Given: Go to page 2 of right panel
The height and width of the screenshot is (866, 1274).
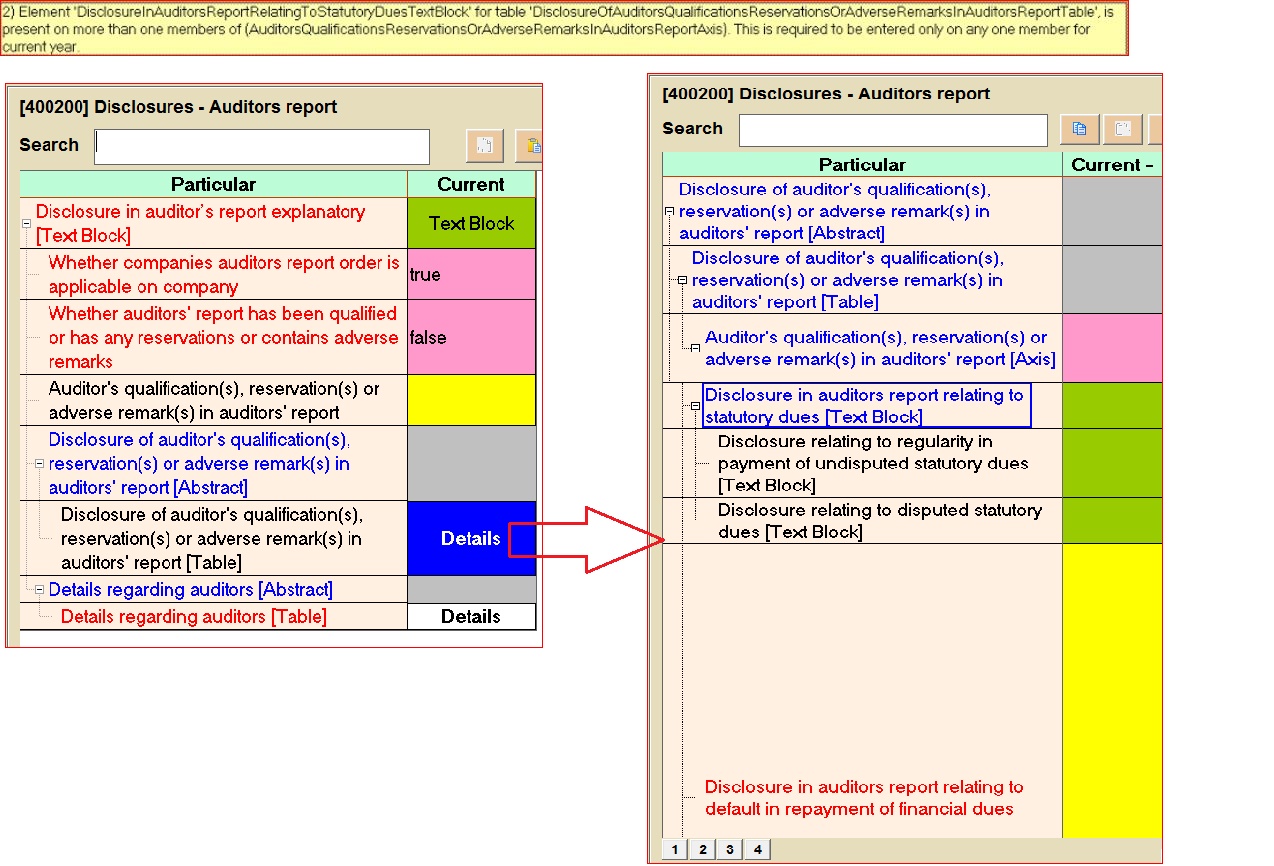Looking at the screenshot, I should 702,850.
